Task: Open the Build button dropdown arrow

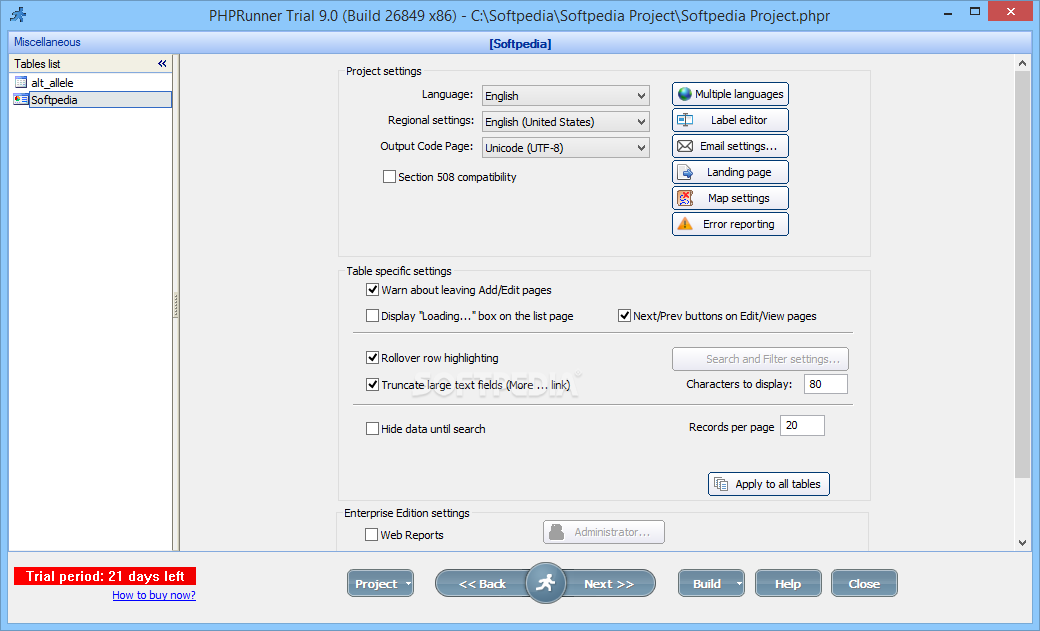Action: (x=739, y=584)
